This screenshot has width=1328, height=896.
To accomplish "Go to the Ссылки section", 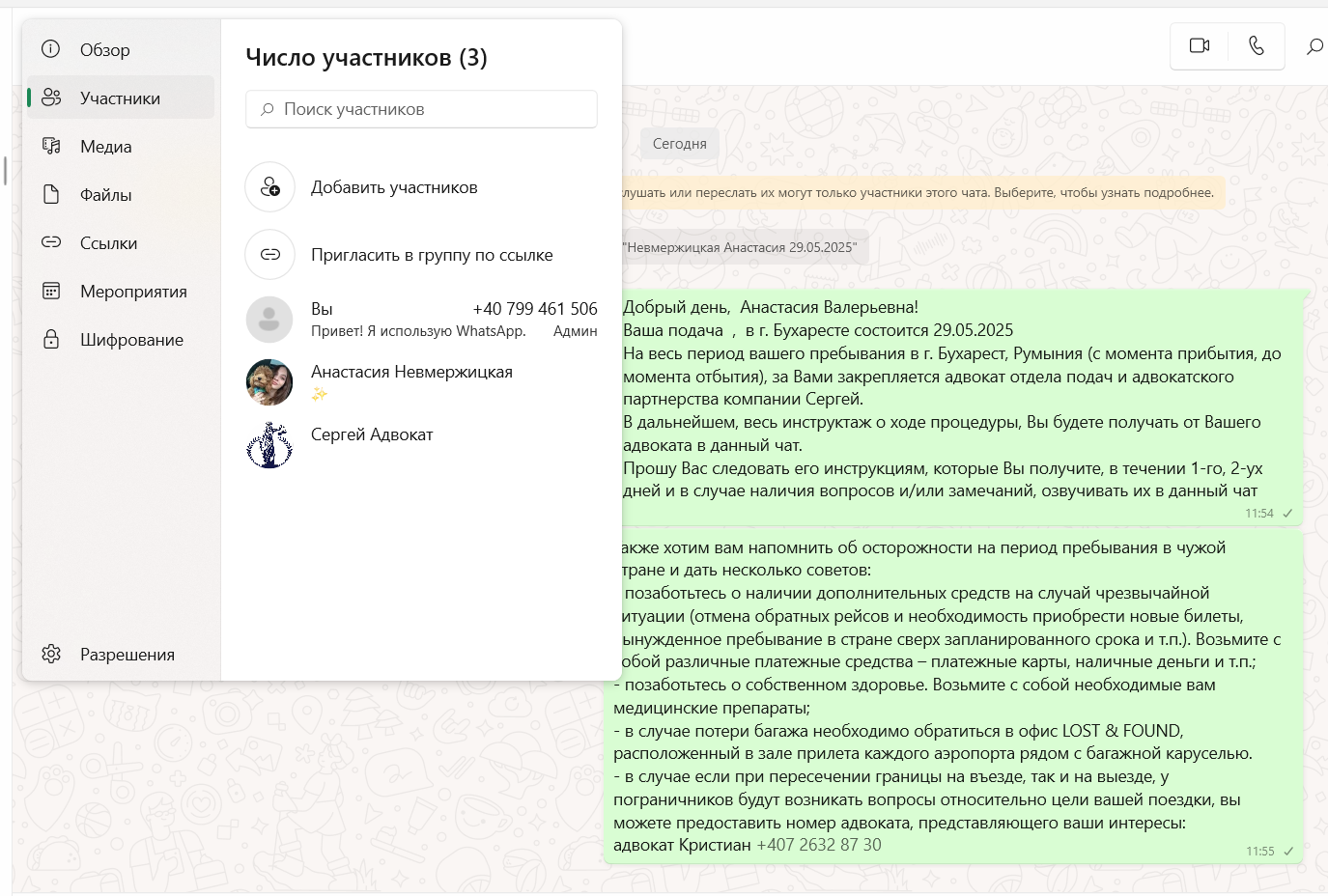I will click(x=121, y=242).
